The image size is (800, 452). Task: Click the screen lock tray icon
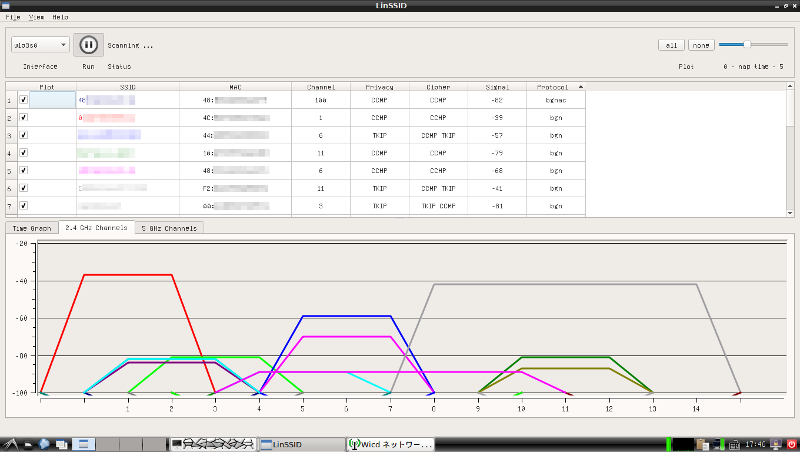(x=776, y=444)
